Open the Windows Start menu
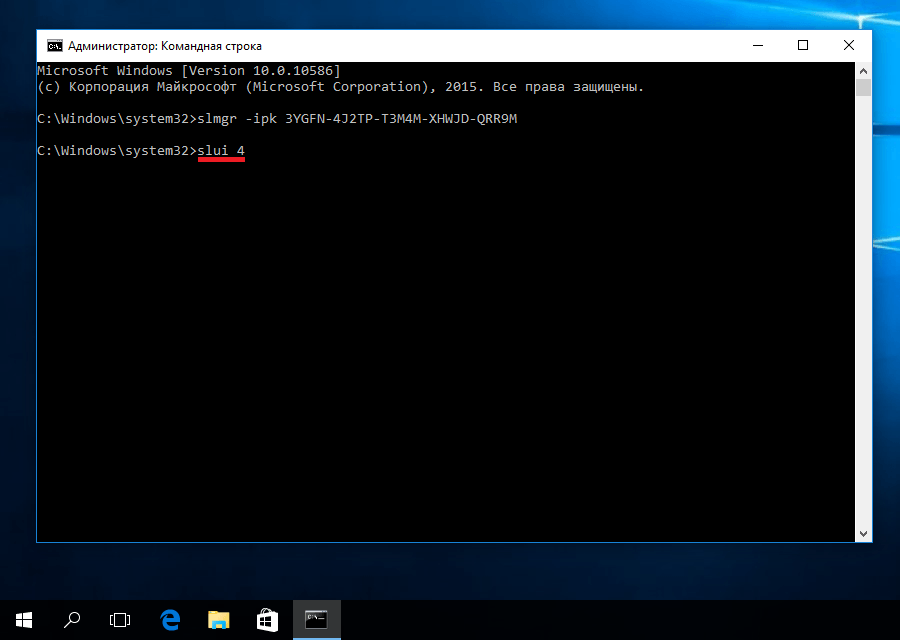Image resolution: width=900 pixels, height=640 pixels. click(24, 620)
